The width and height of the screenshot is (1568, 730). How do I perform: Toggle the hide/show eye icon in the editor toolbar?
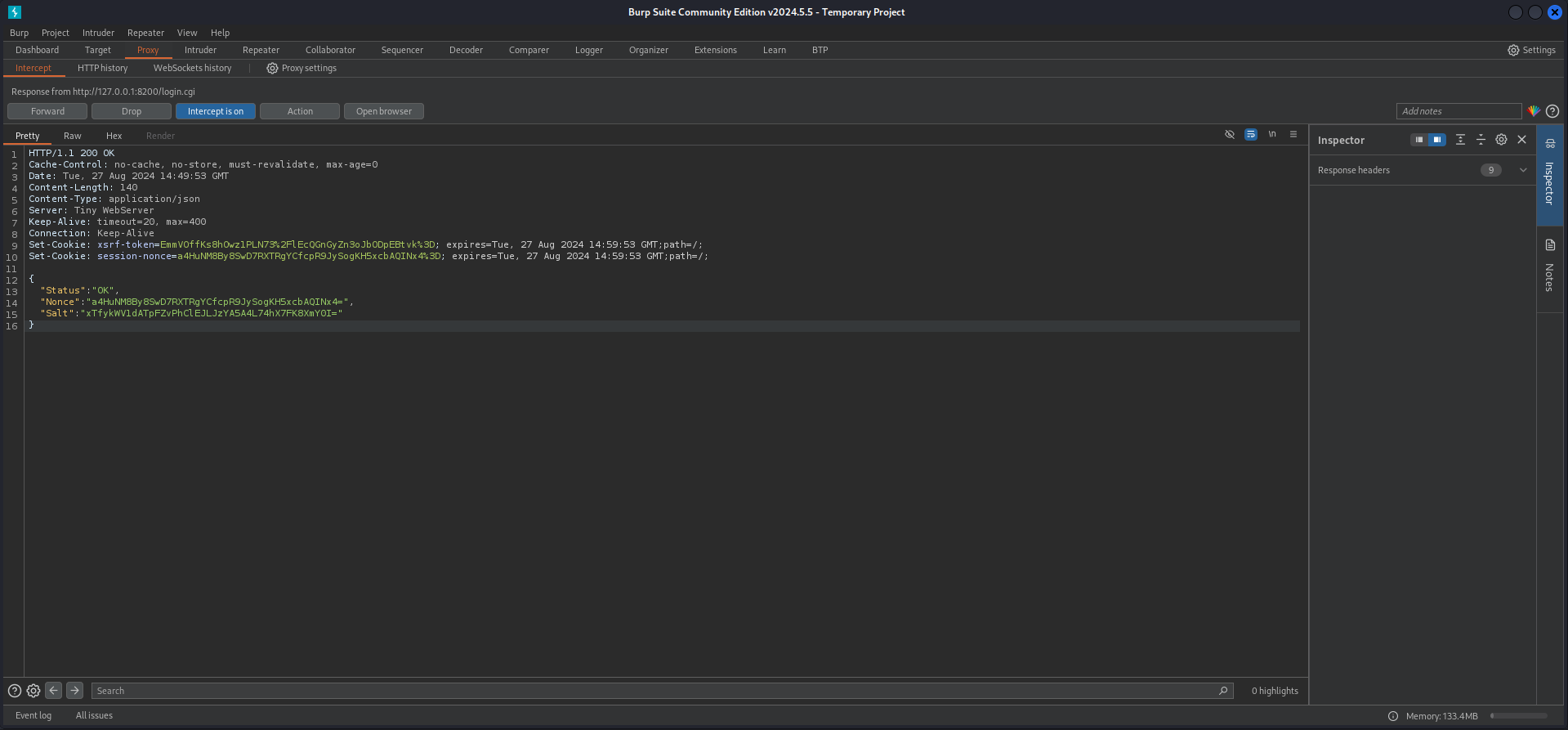1229,135
